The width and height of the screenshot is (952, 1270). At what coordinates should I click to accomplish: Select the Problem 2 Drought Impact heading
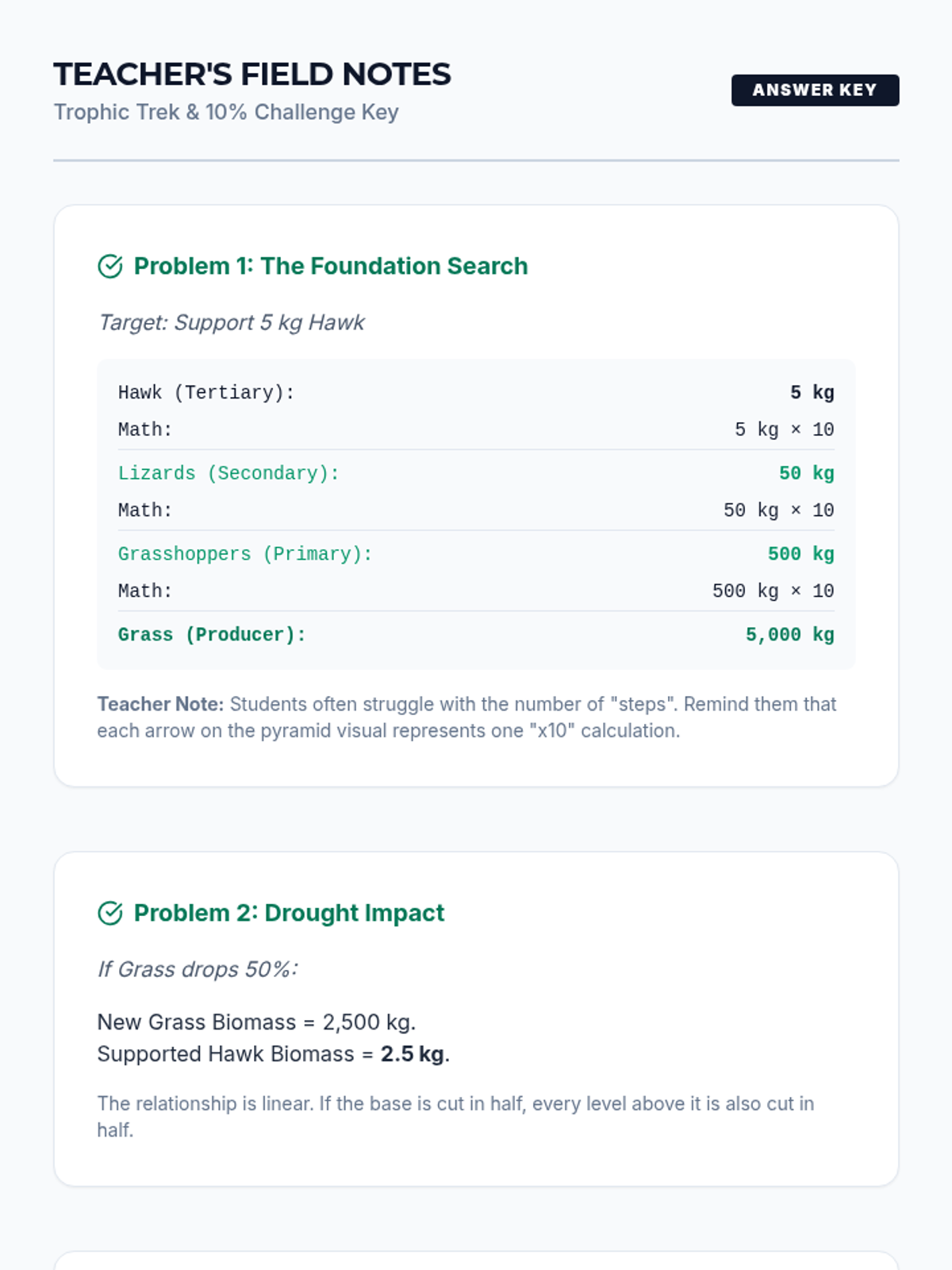click(x=289, y=913)
